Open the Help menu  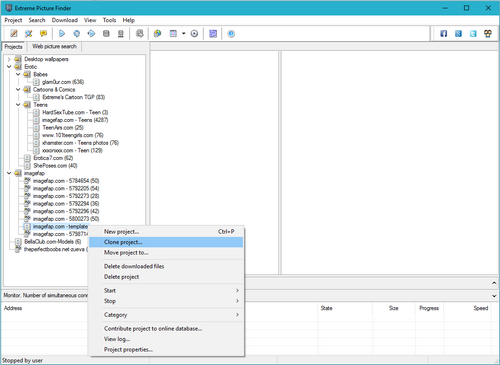(129, 20)
